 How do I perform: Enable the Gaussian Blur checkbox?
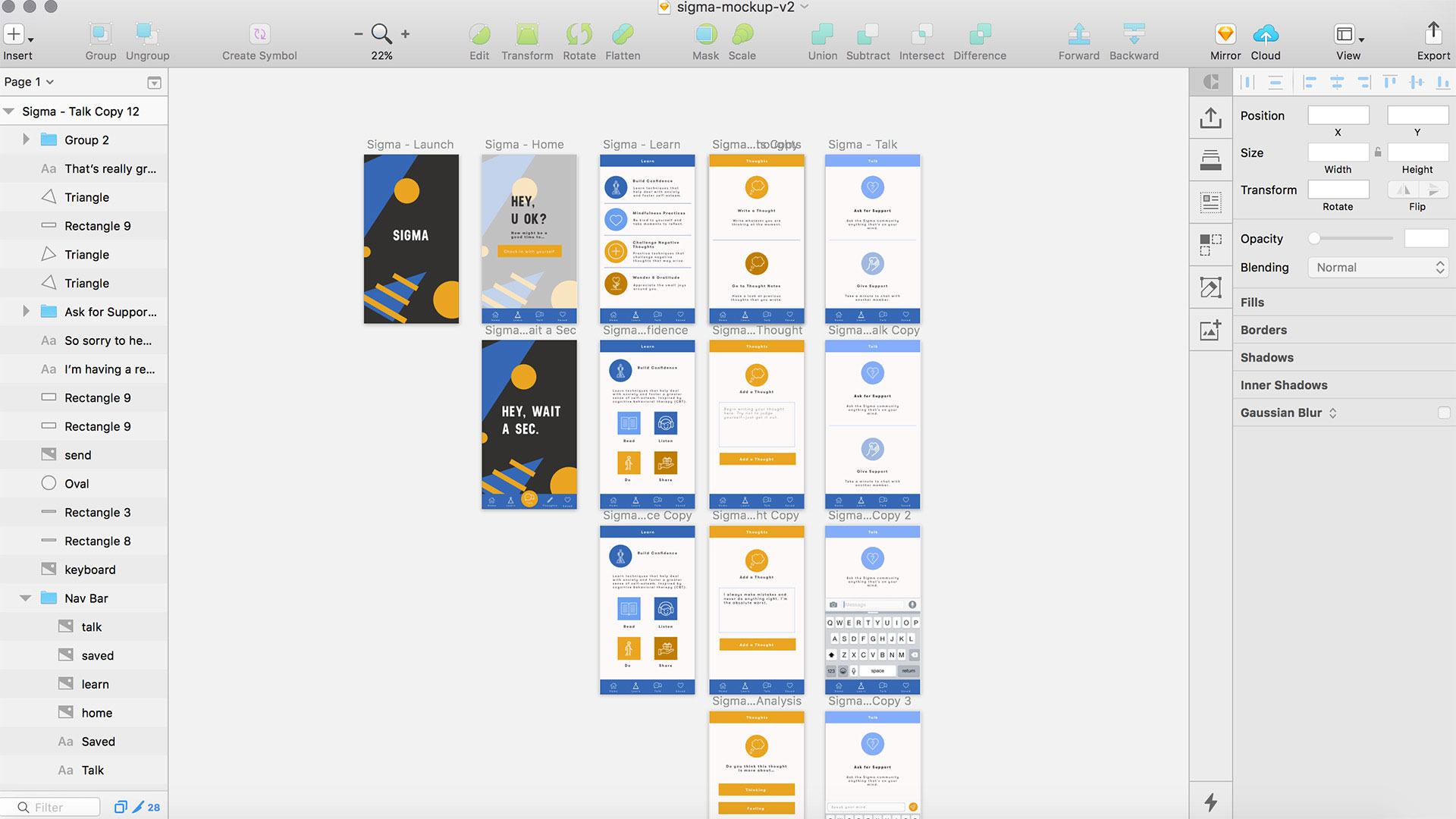click(x=1443, y=413)
